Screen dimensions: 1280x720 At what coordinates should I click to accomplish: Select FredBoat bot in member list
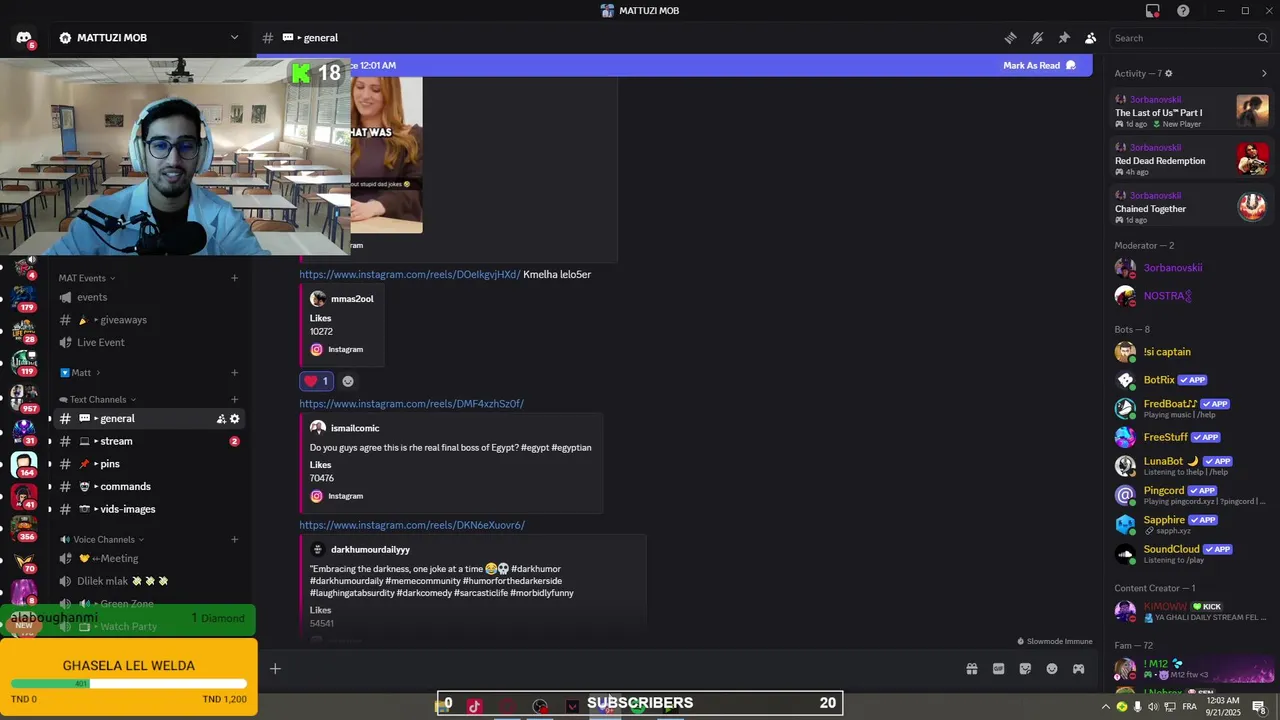coord(1191,408)
